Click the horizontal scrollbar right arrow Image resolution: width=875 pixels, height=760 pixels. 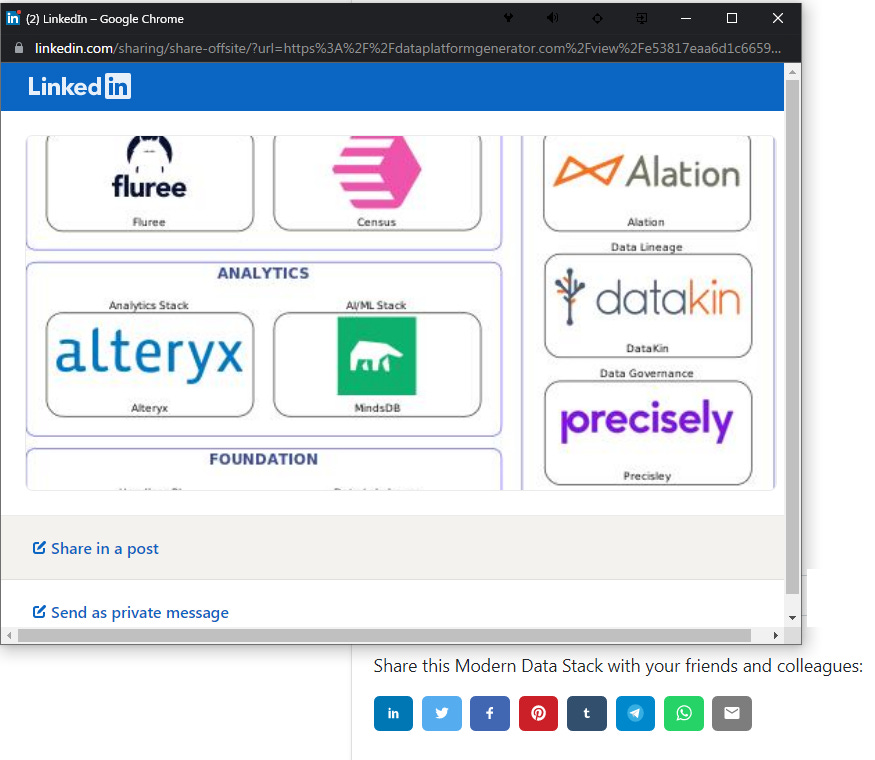coord(777,634)
